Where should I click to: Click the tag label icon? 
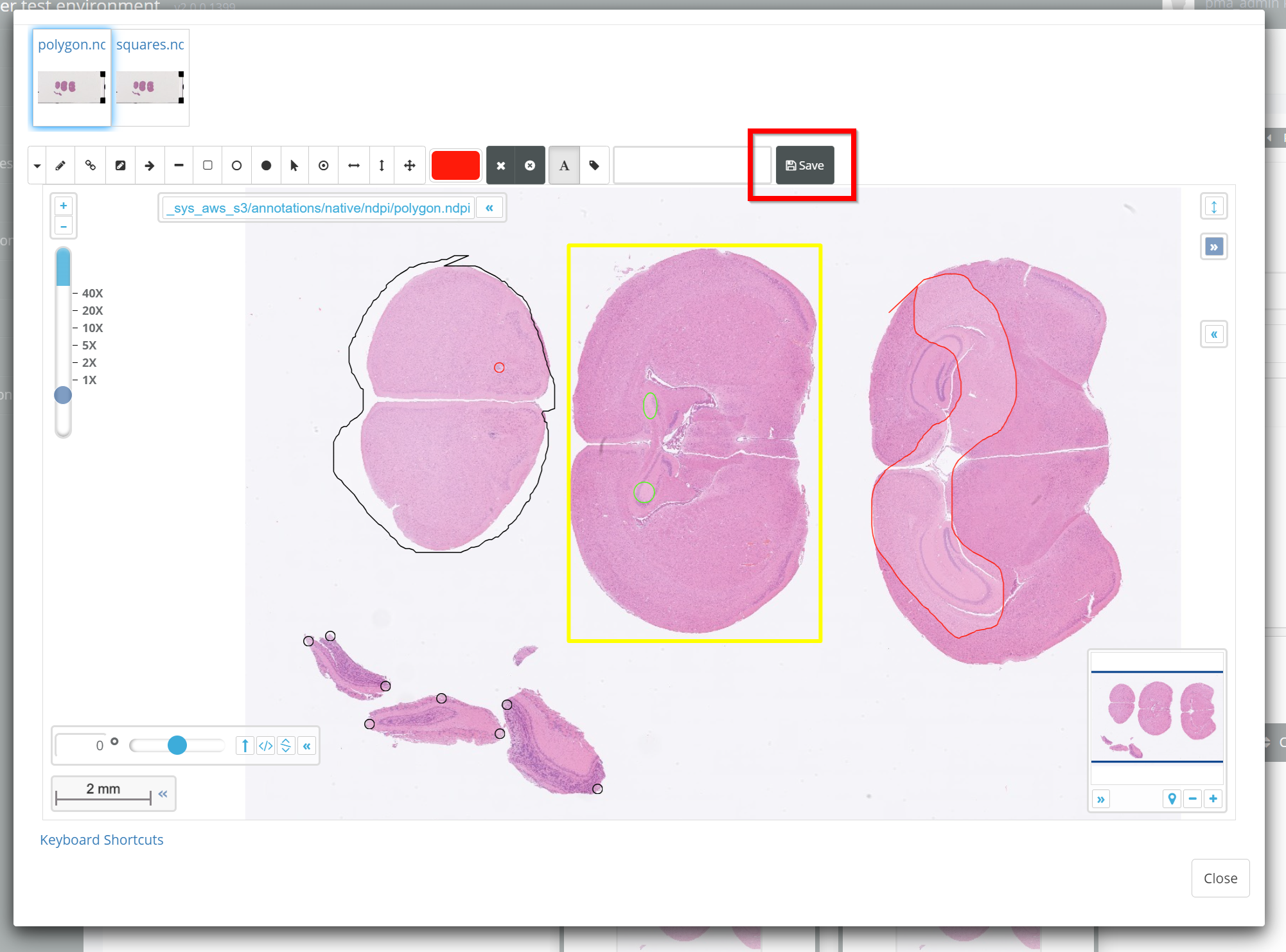point(594,166)
